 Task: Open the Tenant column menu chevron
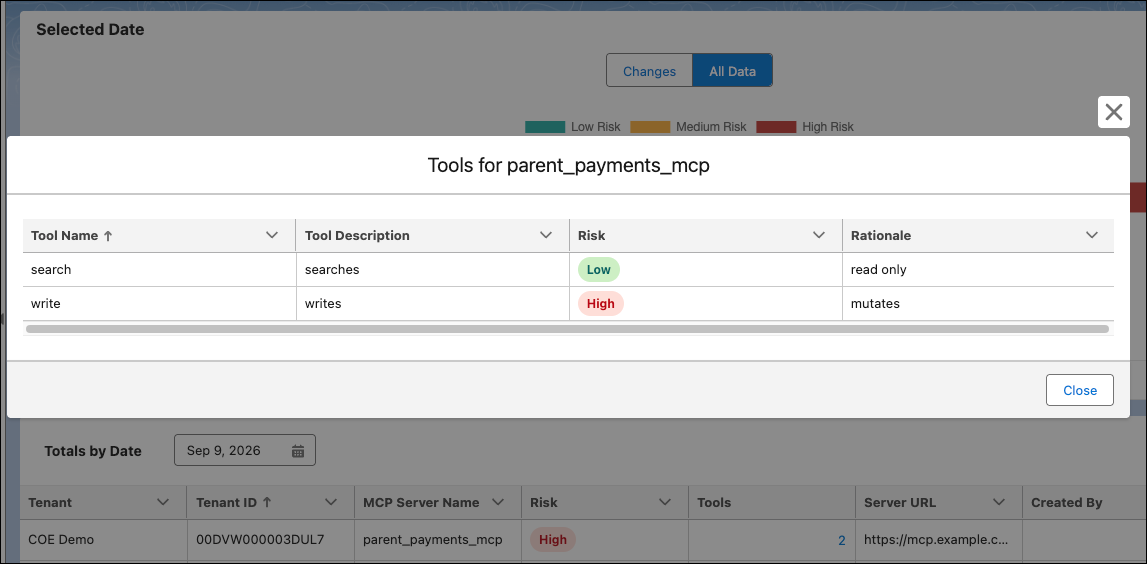click(162, 502)
